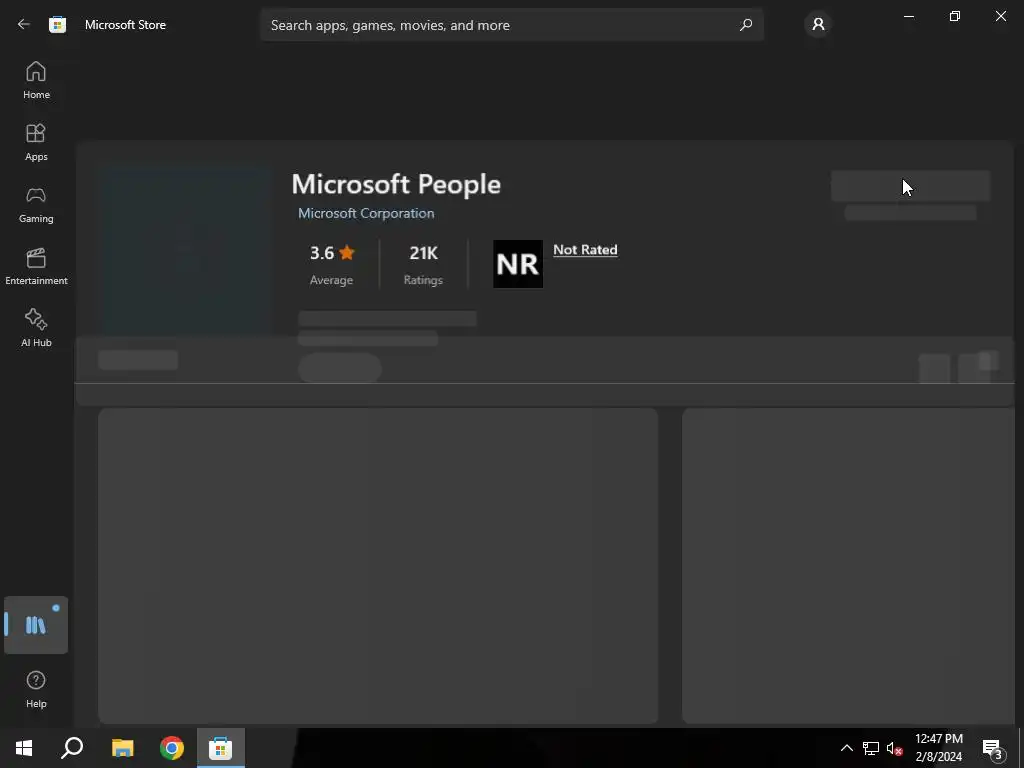Image resolution: width=1024 pixels, height=768 pixels.
Task: Click the Microsoft Store logo icon
Action: click(x=57, y=25)
